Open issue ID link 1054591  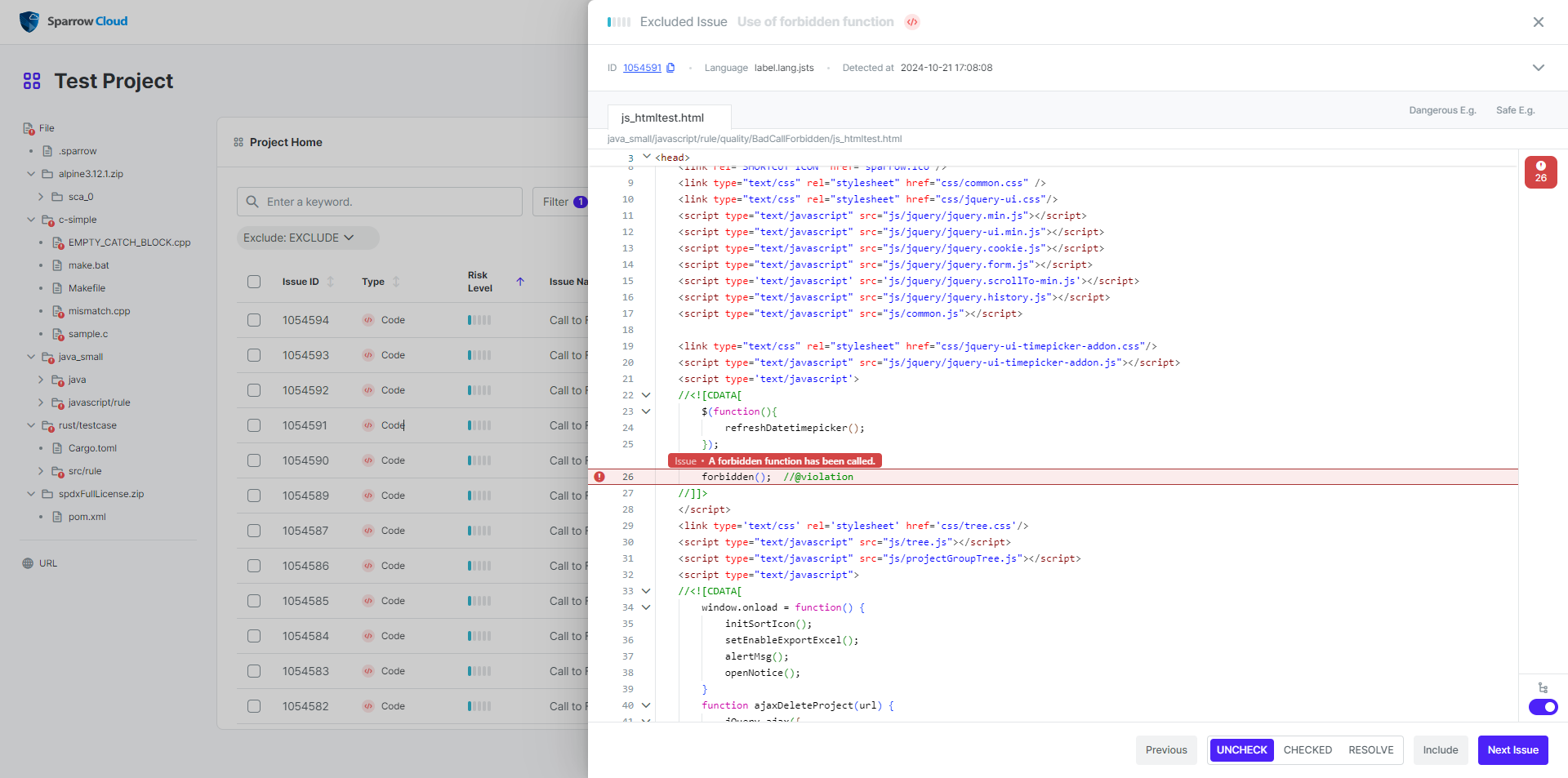pyautogui.click(x=642, y=68)
